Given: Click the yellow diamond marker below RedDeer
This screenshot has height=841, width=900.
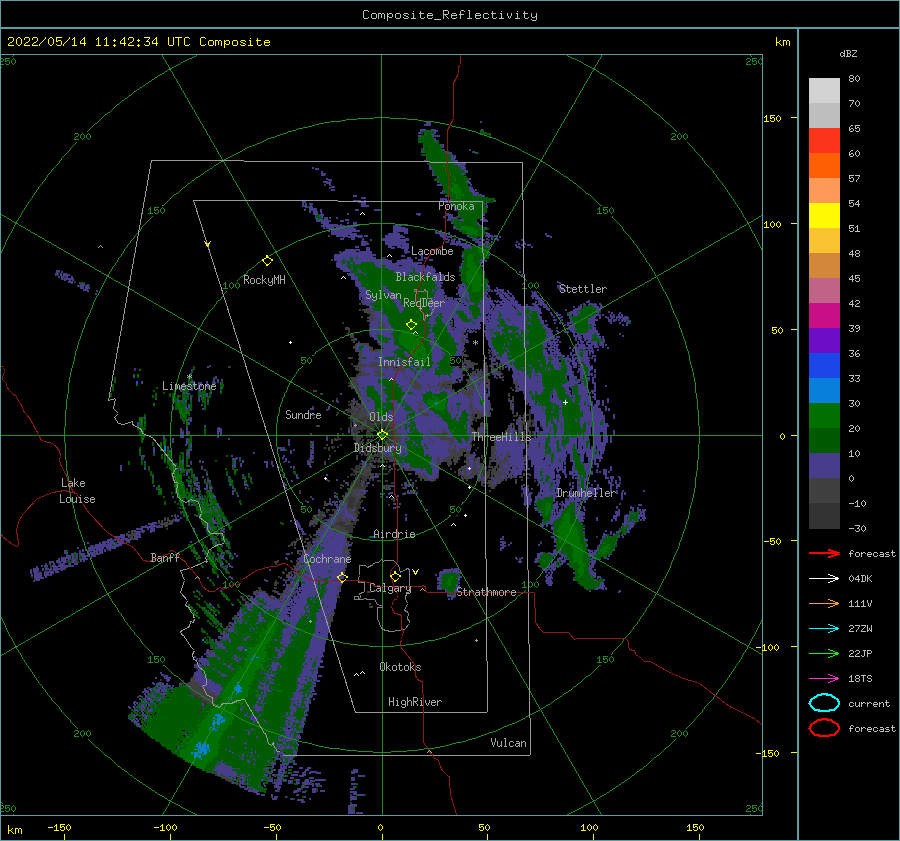Looking at the screenshot, I should [411, 325].
